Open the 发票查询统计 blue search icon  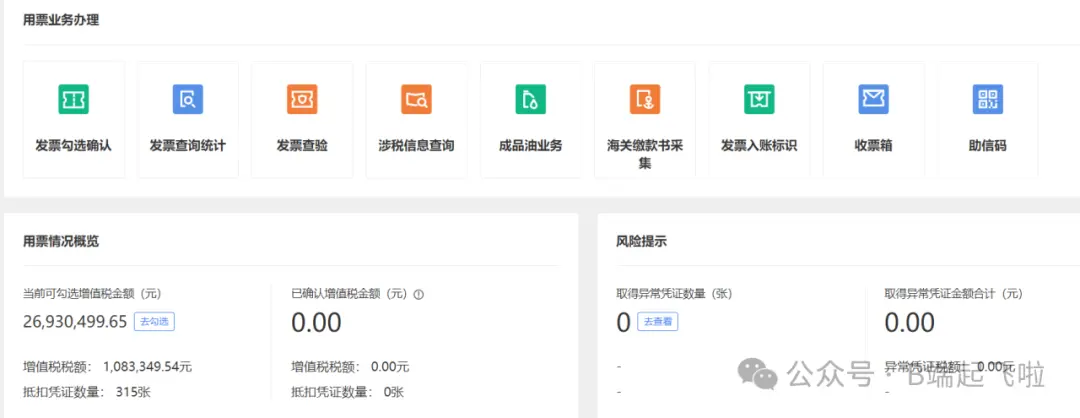coord(188,99)
